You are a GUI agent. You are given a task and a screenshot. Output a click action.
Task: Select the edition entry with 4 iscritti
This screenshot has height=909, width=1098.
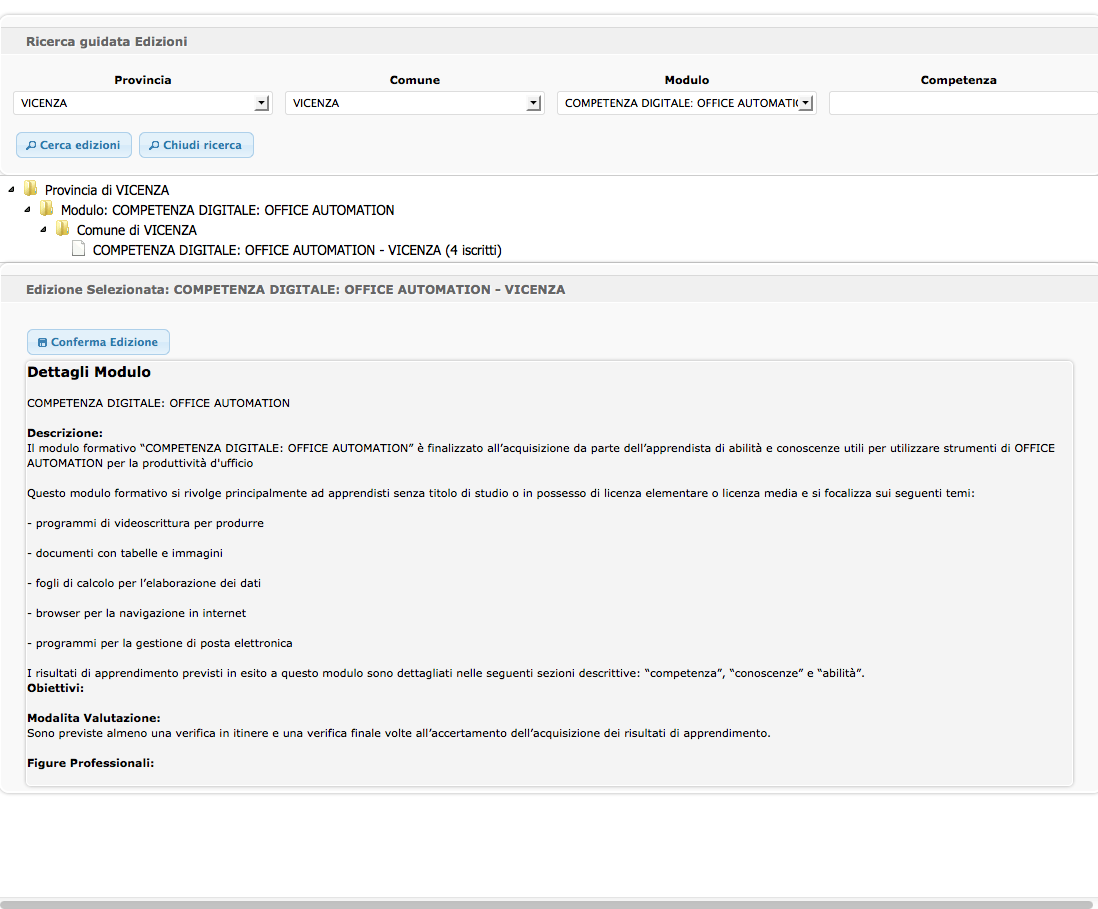pos(297,250)
